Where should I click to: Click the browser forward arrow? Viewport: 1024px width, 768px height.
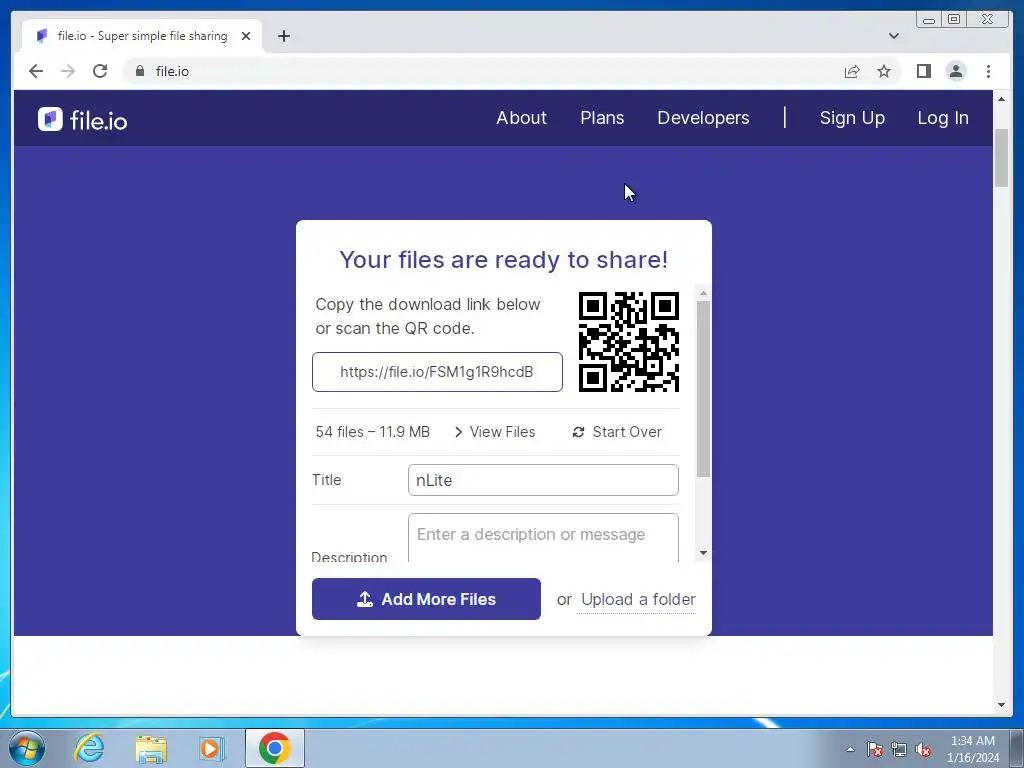point(68,71)
